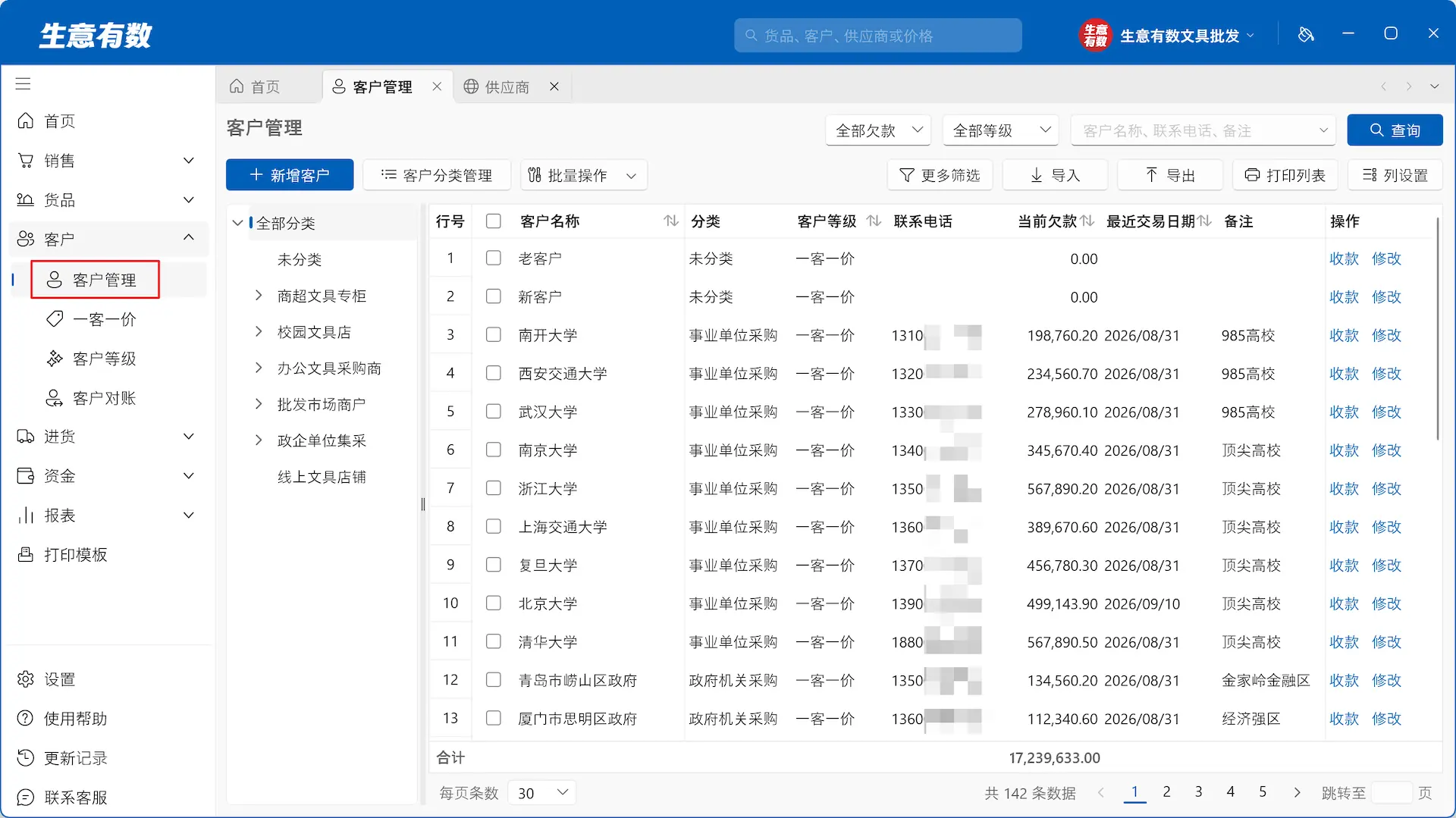Open the 更多筛选 filter panel

[x=940, y=175]
